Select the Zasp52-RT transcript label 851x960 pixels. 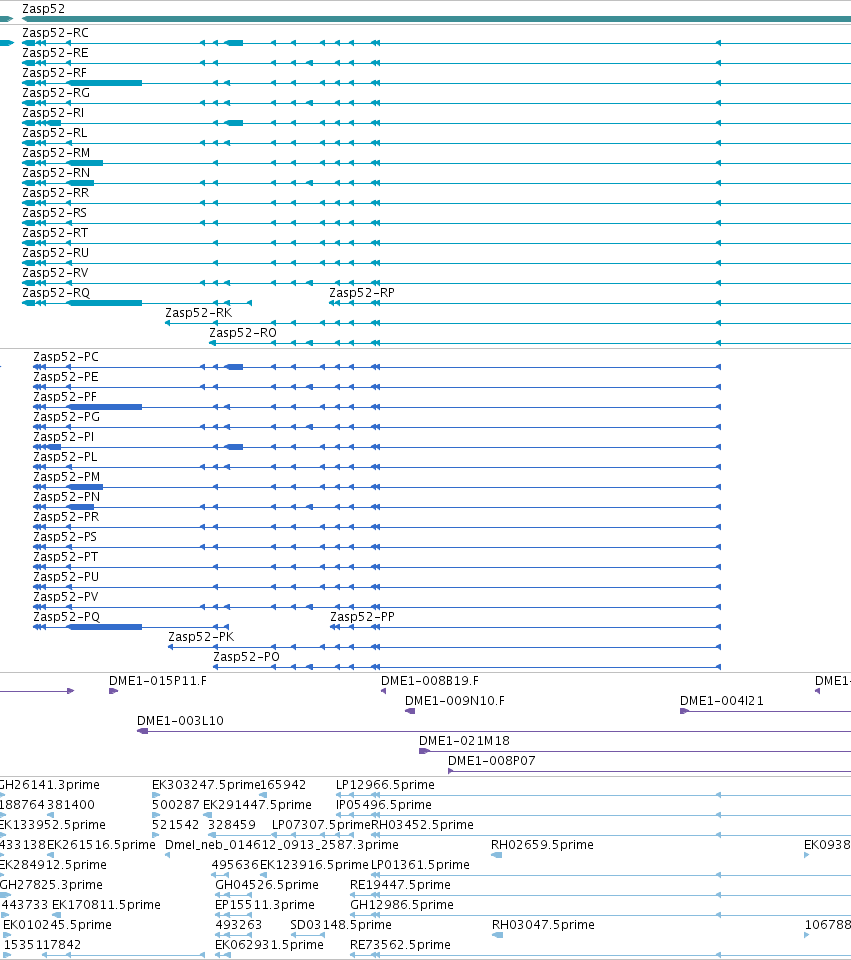click(55, 233)
